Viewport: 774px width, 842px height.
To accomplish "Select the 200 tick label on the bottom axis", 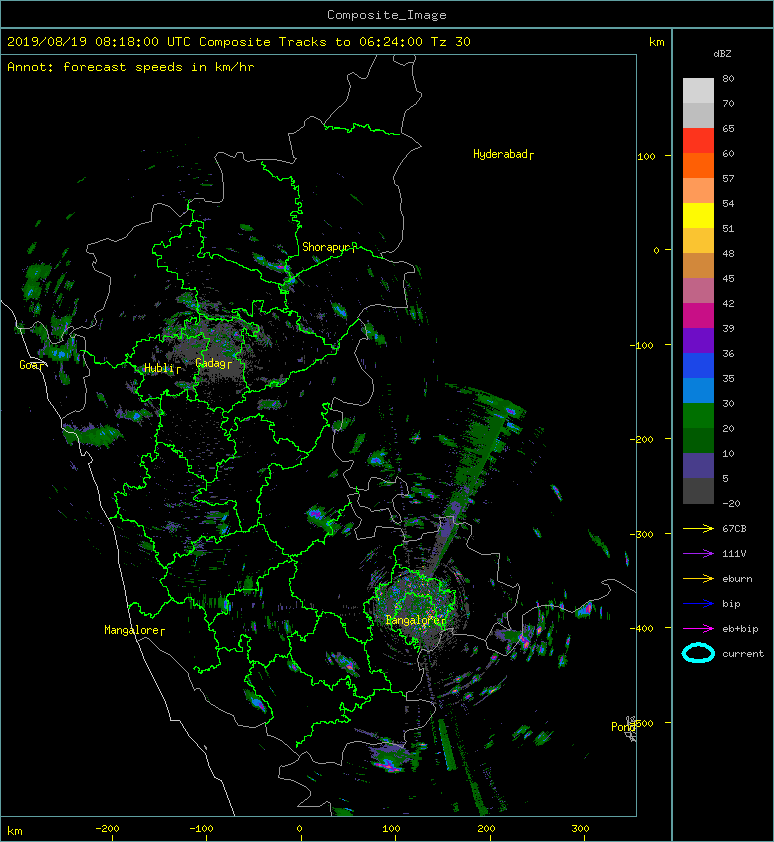I will pyautogui.click(x=486, y=829).
